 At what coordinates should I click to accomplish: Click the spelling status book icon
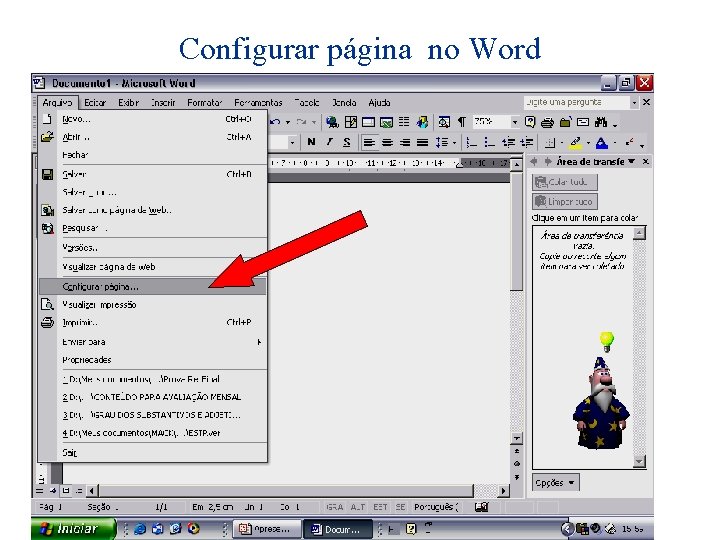point(481,507)
